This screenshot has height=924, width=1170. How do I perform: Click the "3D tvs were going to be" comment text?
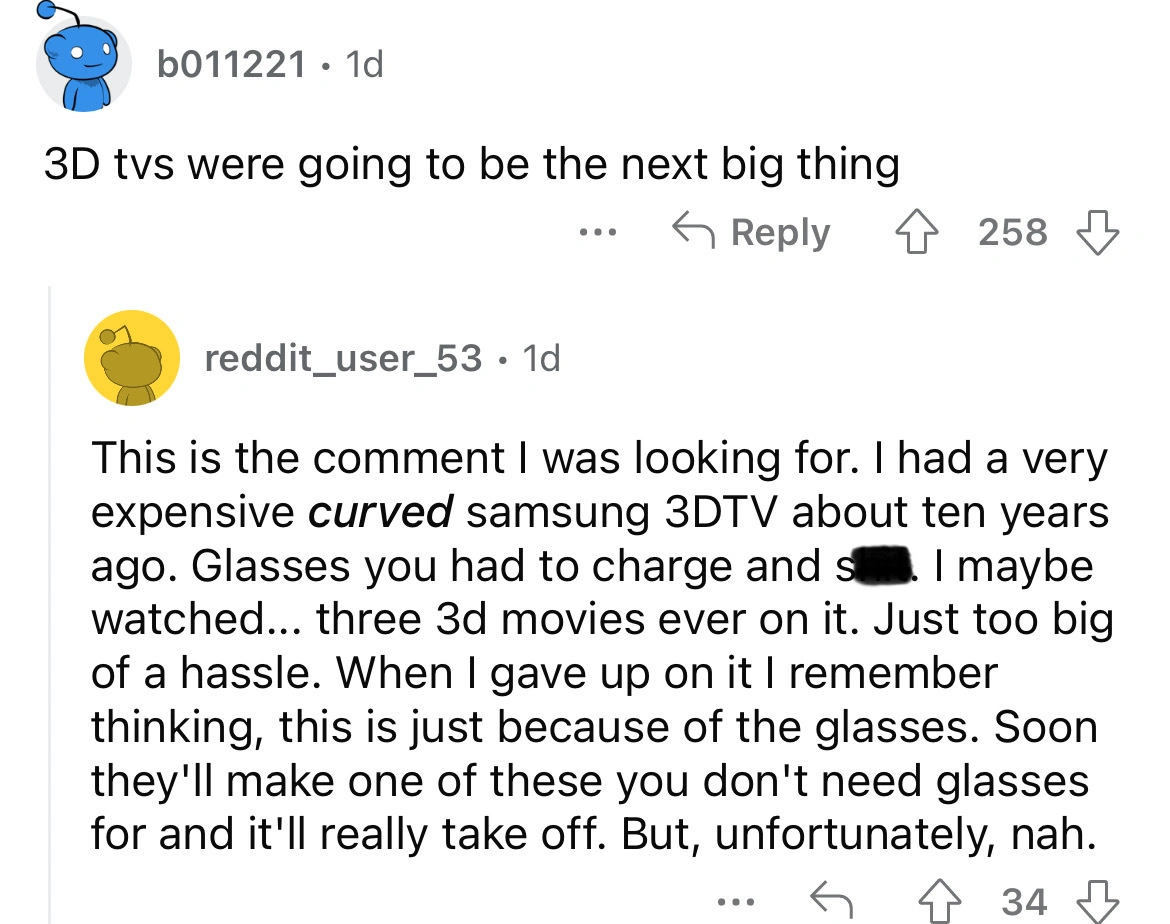click(471, 164)
